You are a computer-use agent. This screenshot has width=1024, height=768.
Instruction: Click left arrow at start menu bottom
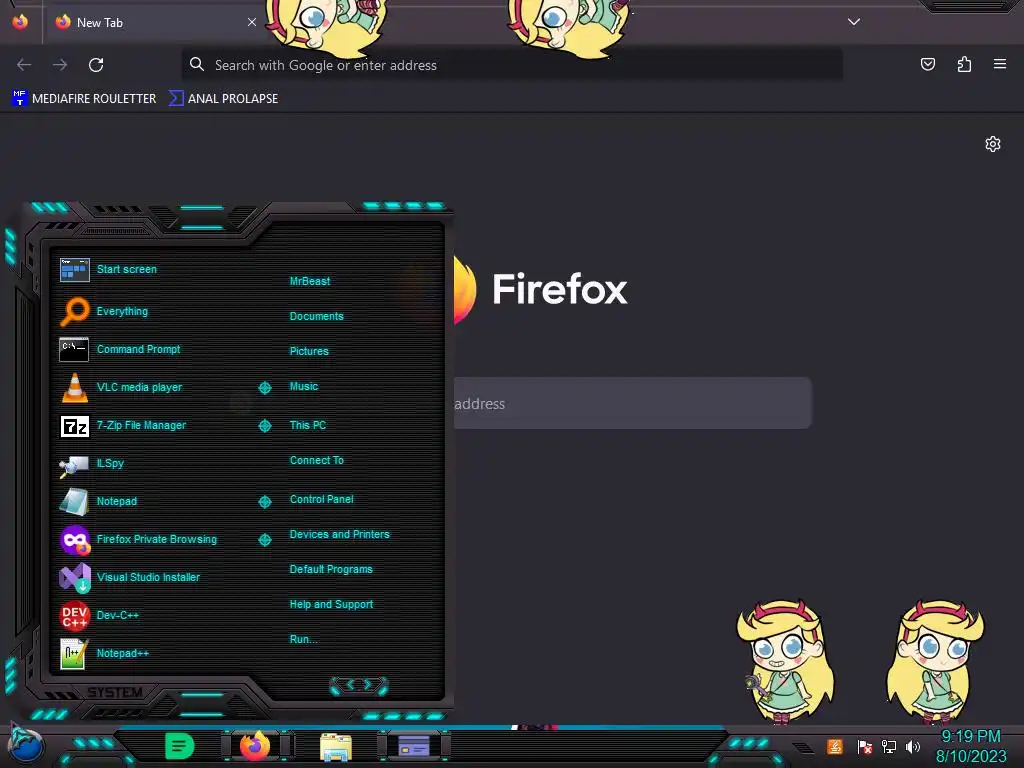[349, 684]
